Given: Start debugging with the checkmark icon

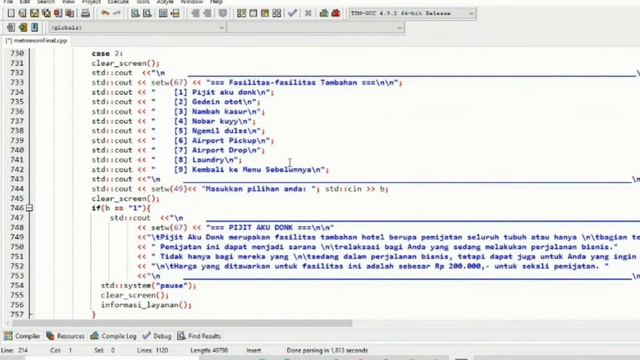Looking at the screenshot, I should (x=292, y=13).
